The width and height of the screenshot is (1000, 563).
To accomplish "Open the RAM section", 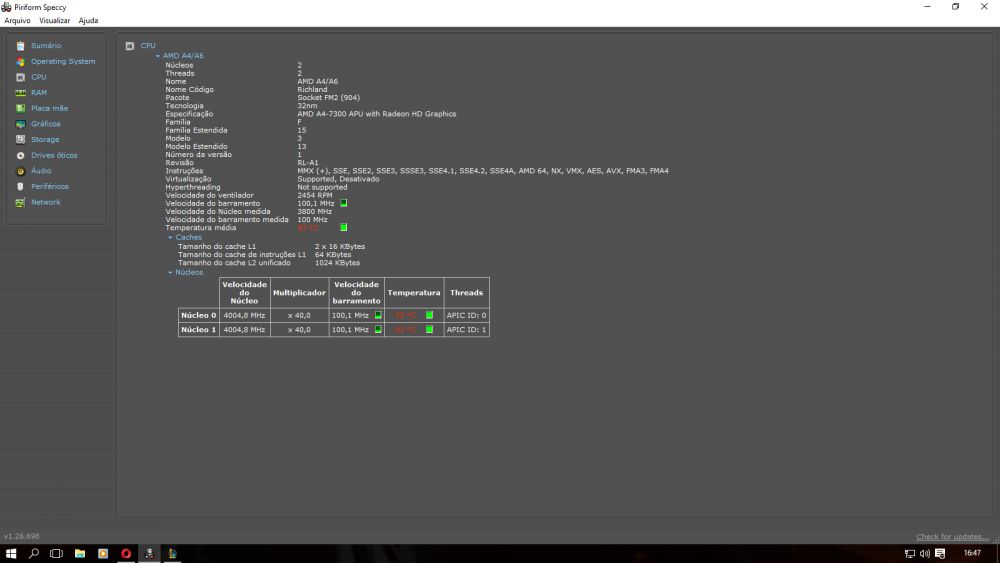I will click(38, 93).
